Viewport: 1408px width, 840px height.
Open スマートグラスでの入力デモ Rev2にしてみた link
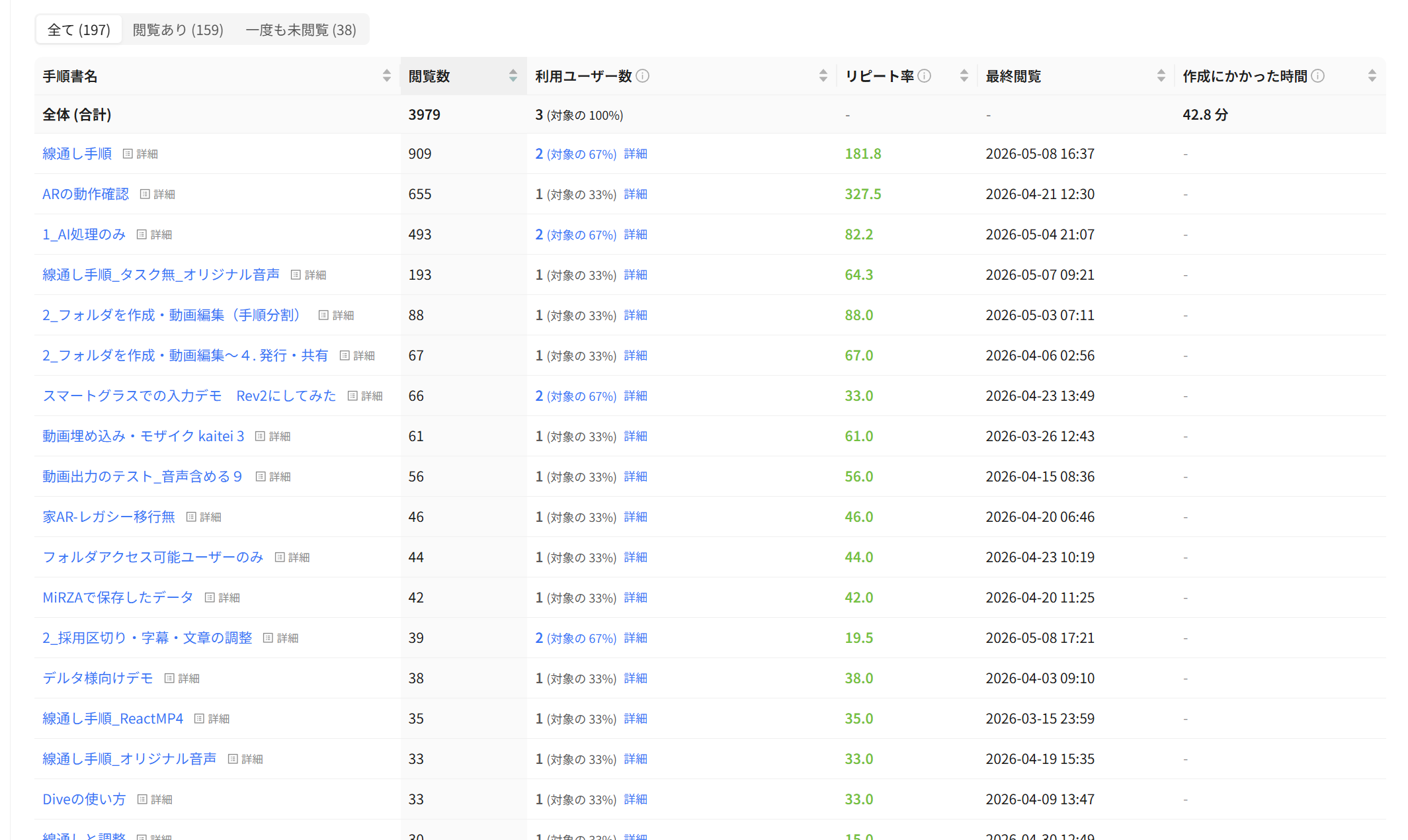(x=189, y=396)
